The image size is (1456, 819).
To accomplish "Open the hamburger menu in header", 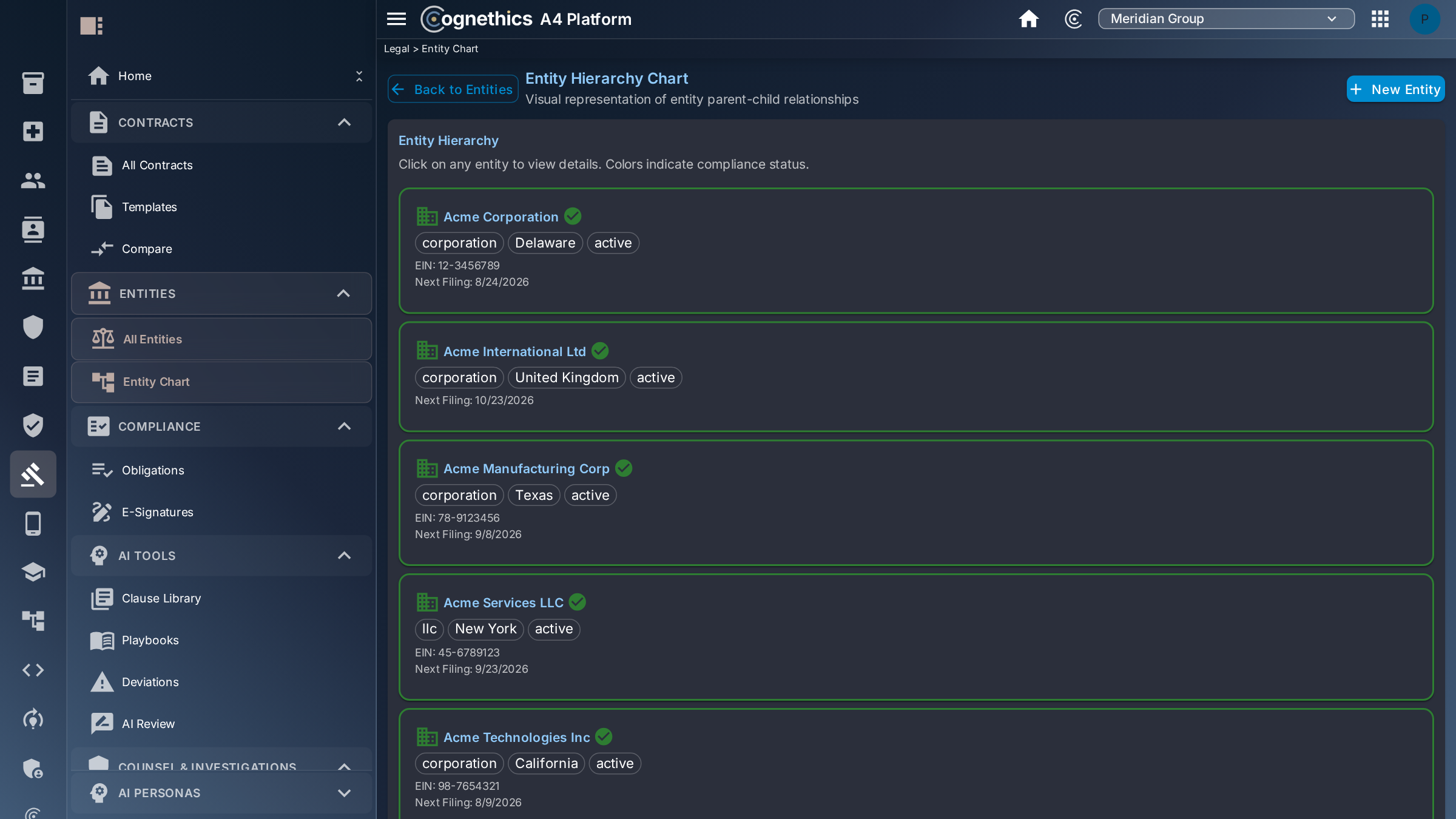I will click(396, 19).
